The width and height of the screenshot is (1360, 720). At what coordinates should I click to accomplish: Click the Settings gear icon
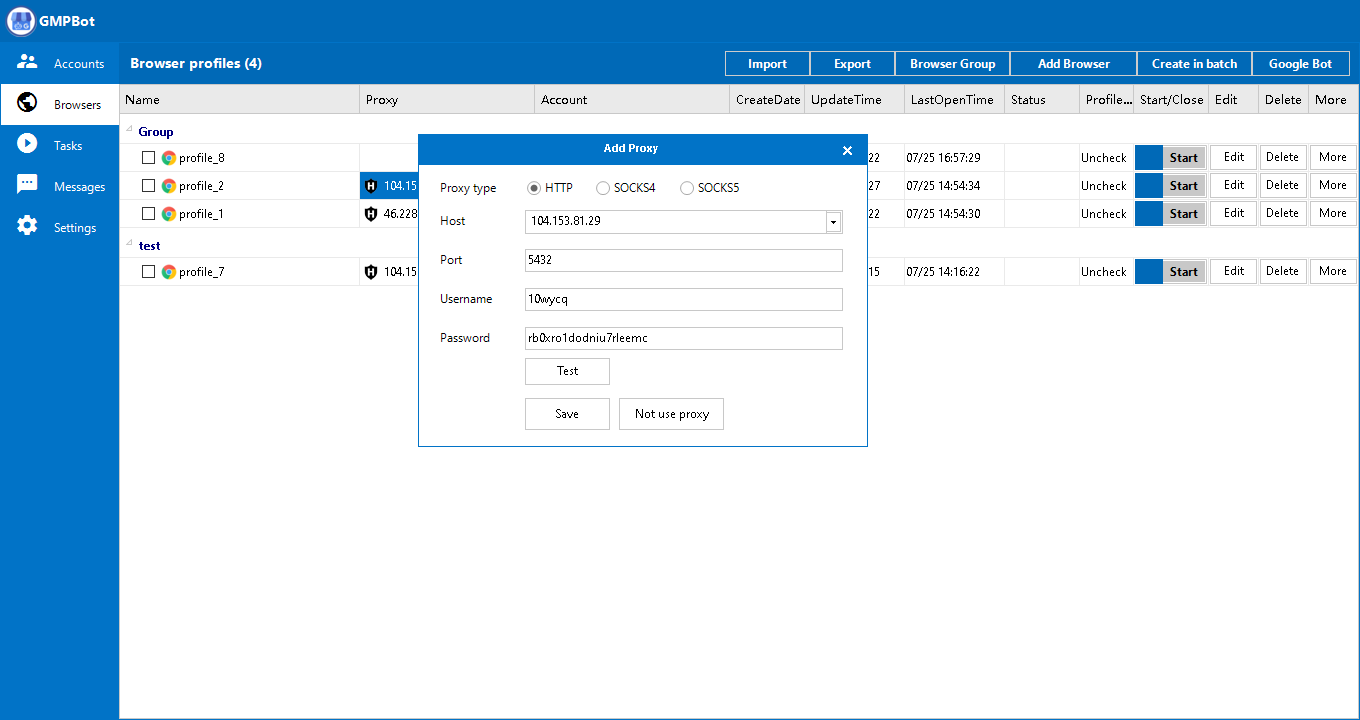(27, 226)
